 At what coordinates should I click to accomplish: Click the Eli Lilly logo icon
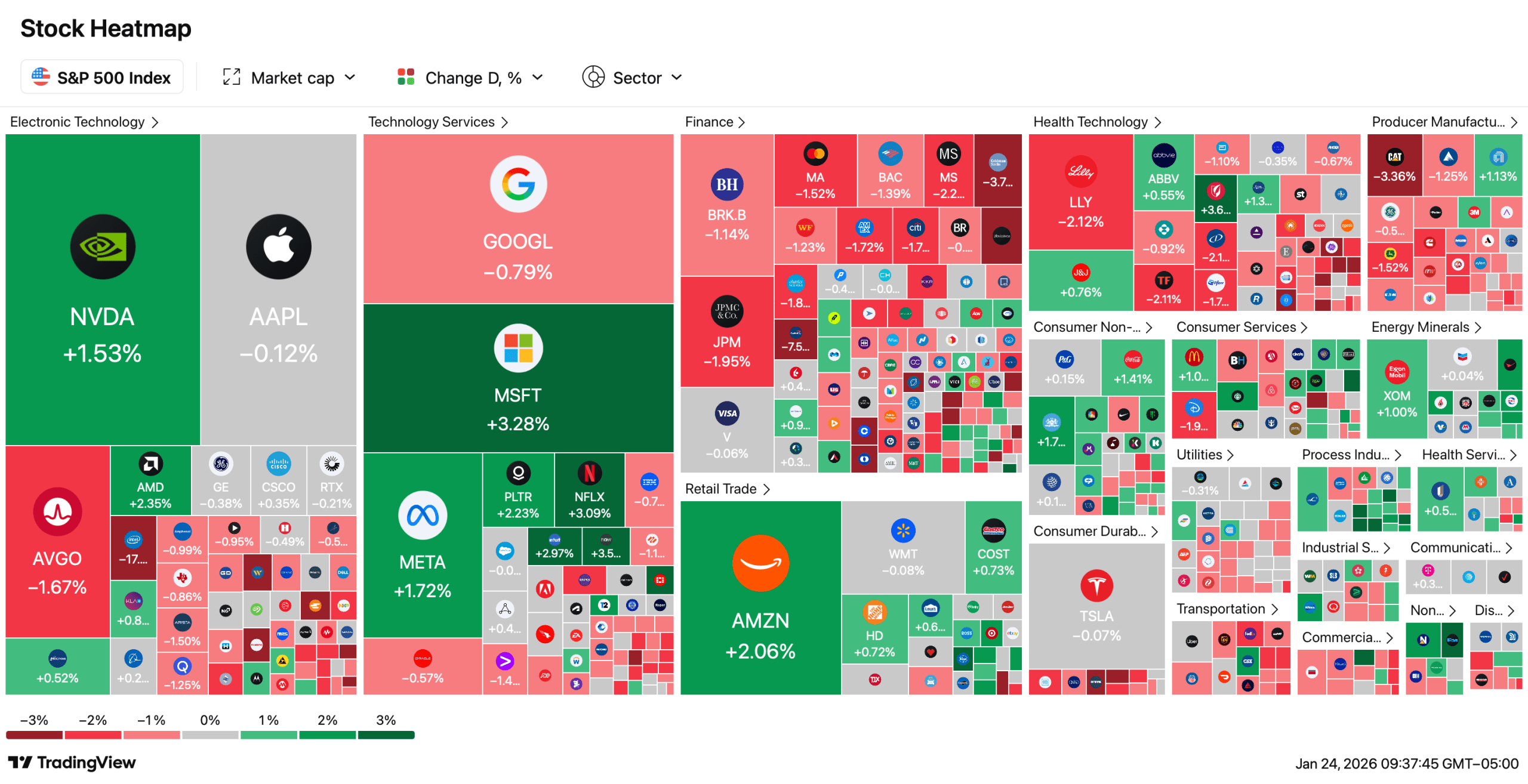[x=1081, y=172]
